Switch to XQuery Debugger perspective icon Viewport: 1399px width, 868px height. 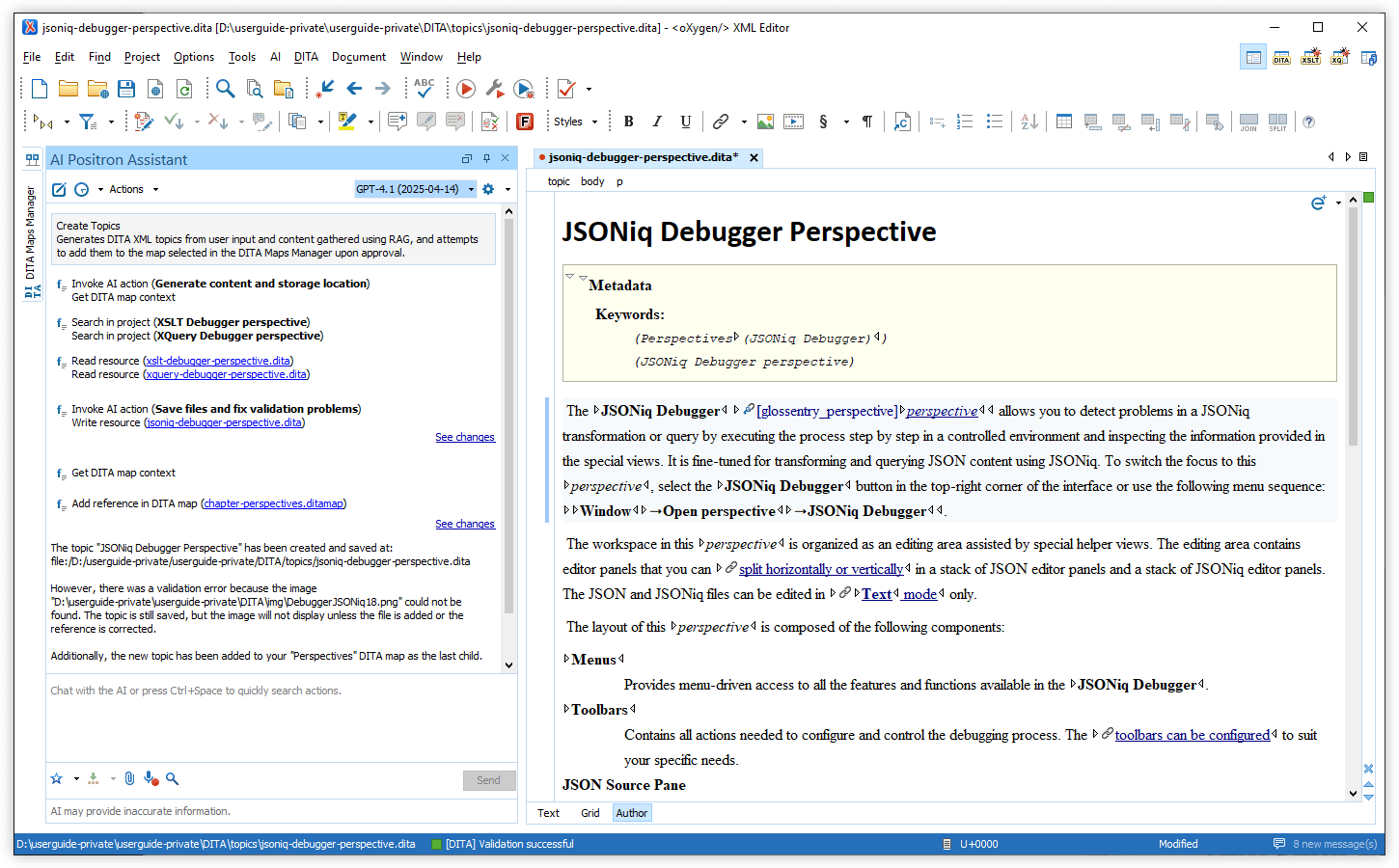[x=1339, y=58]
